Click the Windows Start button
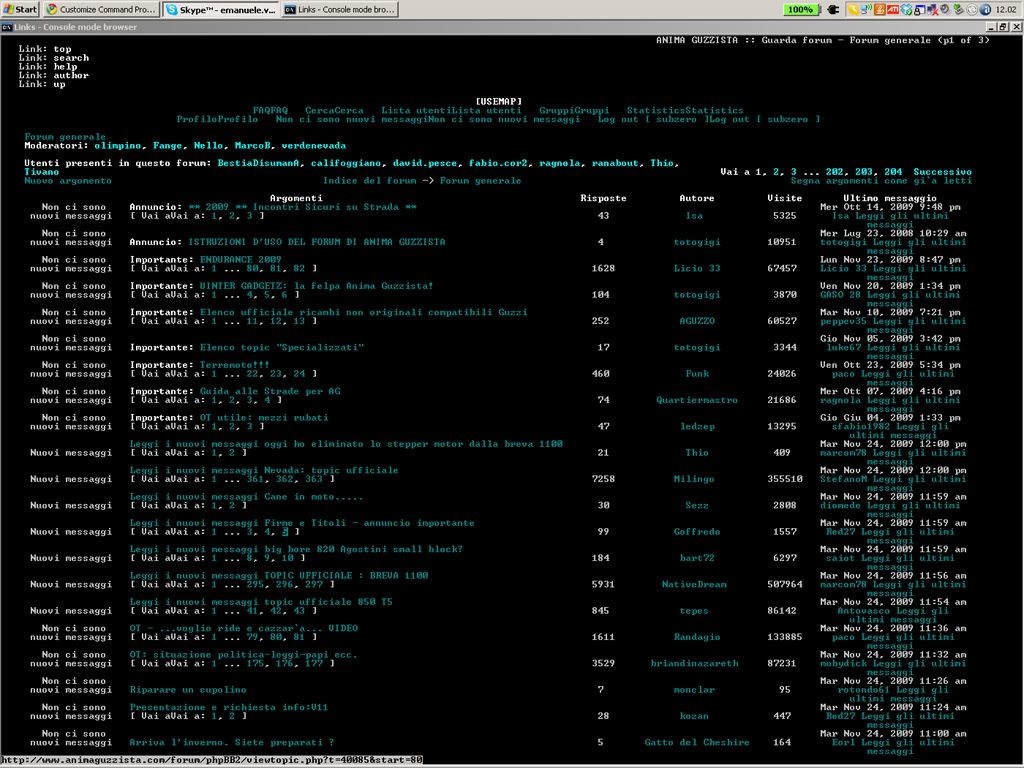Viewport: 1024px width, 768px height. (20, 9)
